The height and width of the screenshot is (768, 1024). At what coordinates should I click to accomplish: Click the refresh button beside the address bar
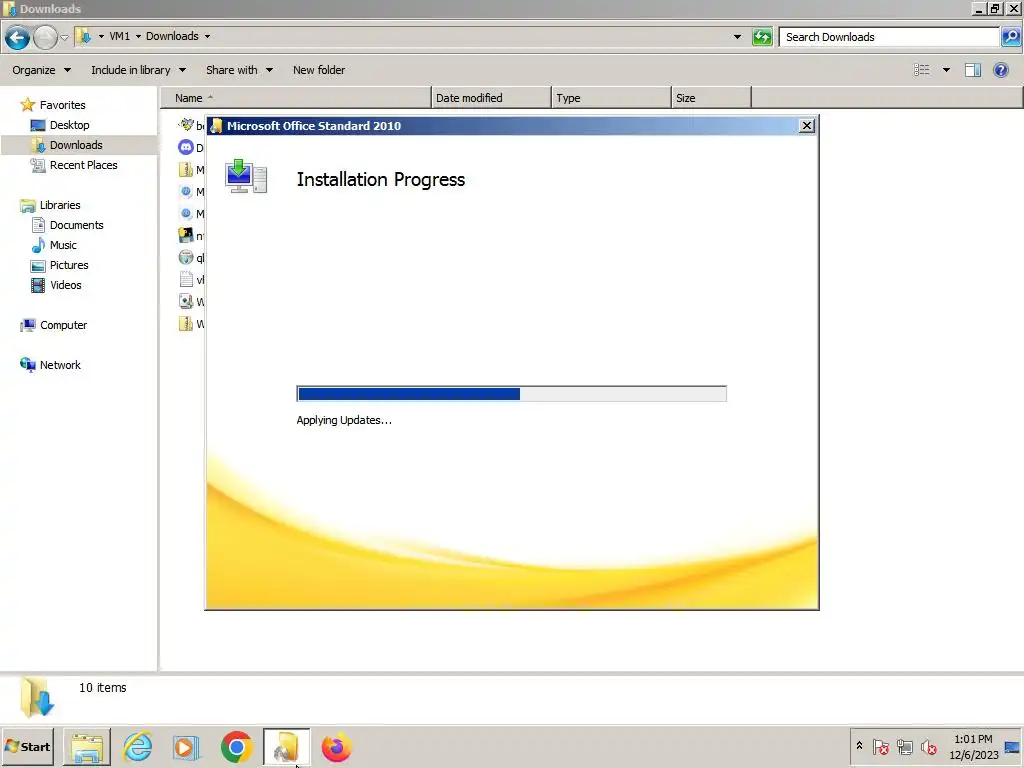click(762, 37)
